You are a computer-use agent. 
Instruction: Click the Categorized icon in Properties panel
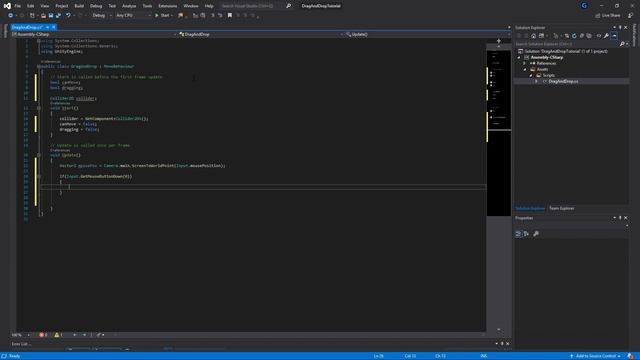coord(518,234)
